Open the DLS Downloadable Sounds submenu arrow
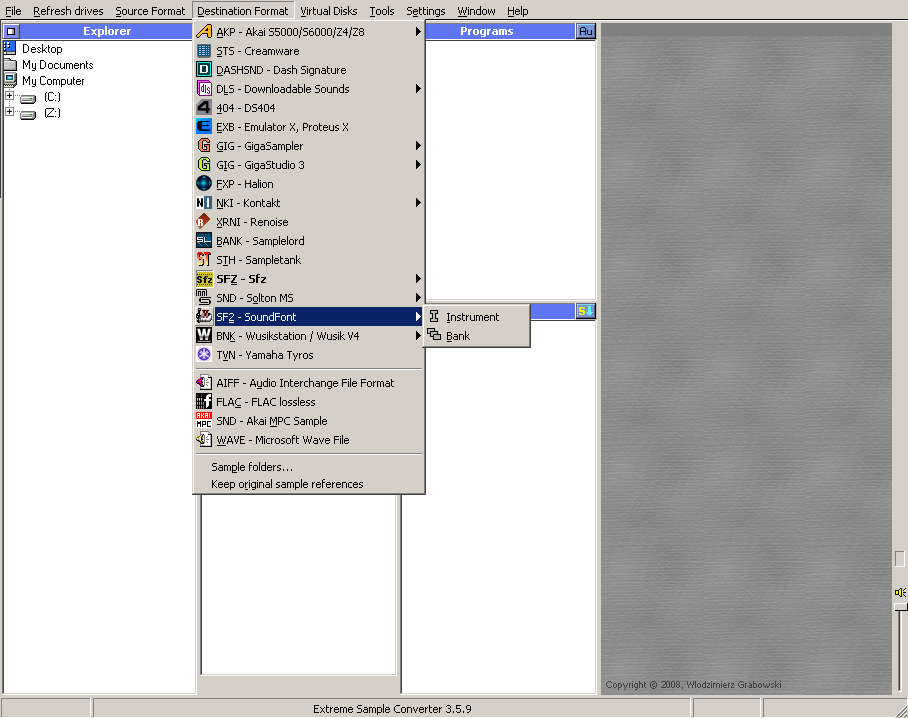The image size is (908, 718). (x=418, y=89)
